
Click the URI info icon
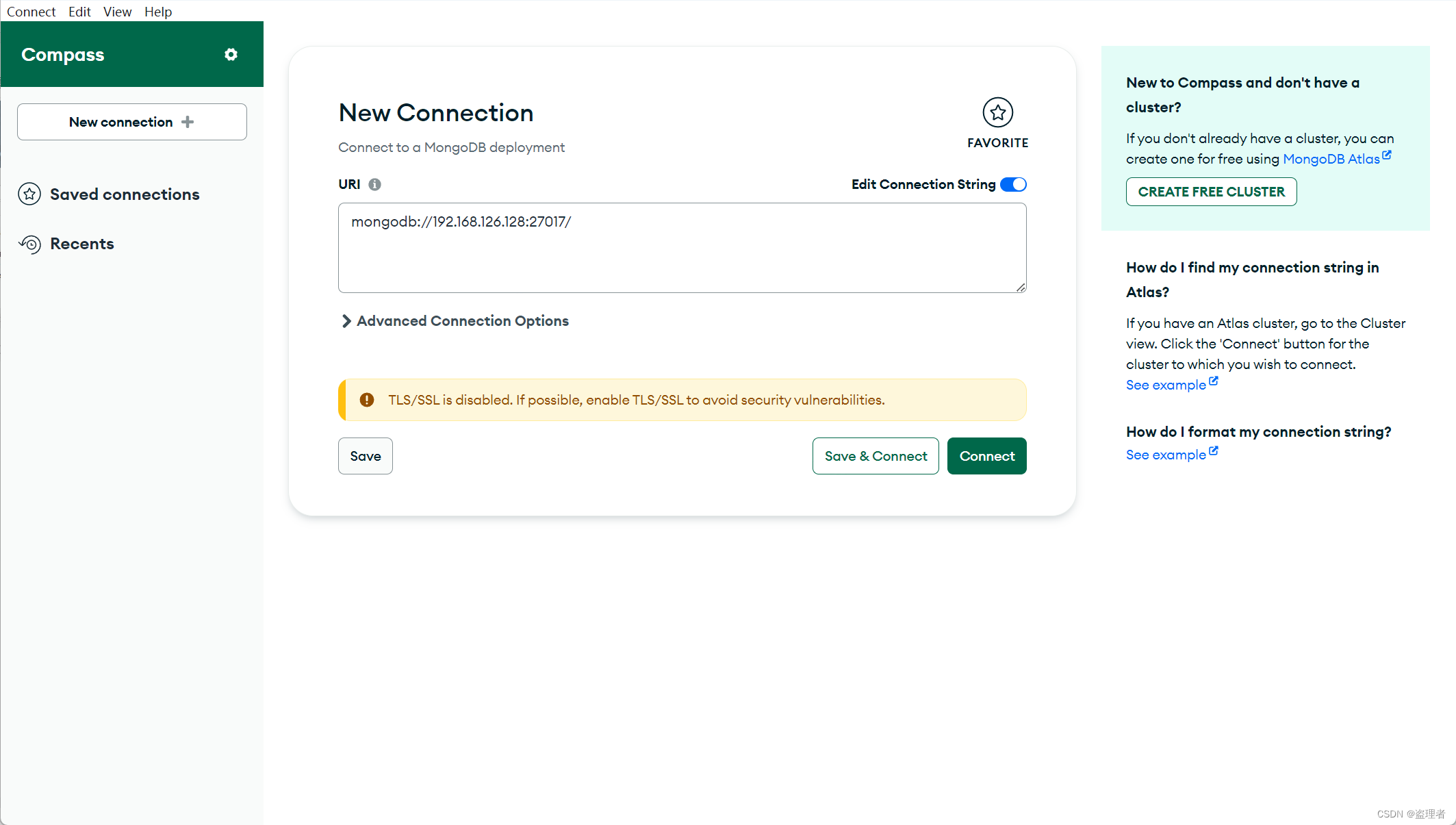tap(374, 184)
